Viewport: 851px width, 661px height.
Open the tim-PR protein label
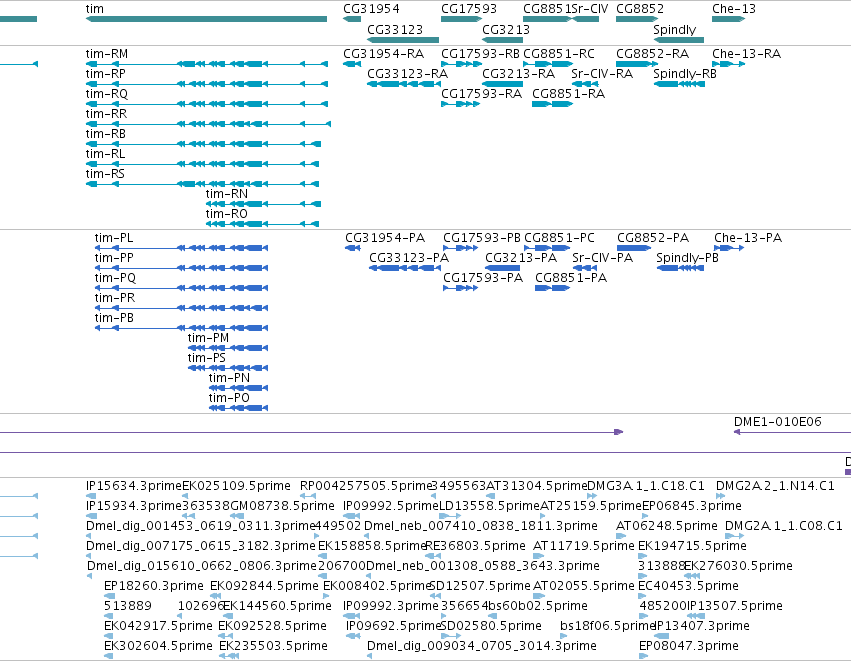coord(115,298)
